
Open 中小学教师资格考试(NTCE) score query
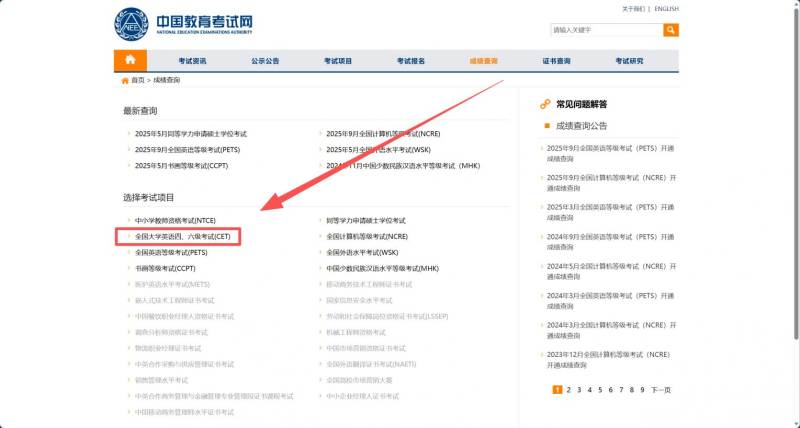click(175, 220)
